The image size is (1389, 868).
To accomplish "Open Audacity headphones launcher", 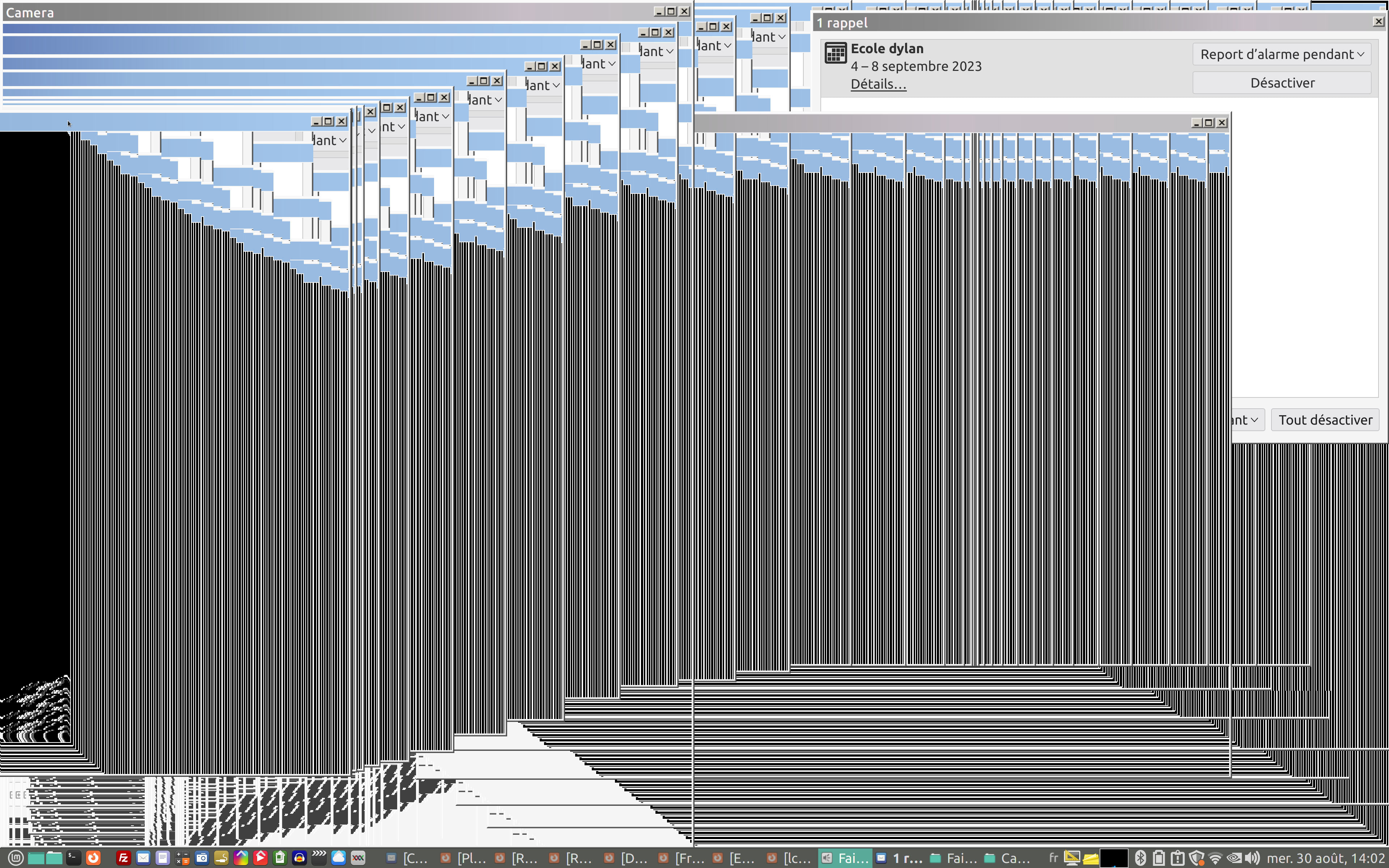I will [x=299, y=858].
